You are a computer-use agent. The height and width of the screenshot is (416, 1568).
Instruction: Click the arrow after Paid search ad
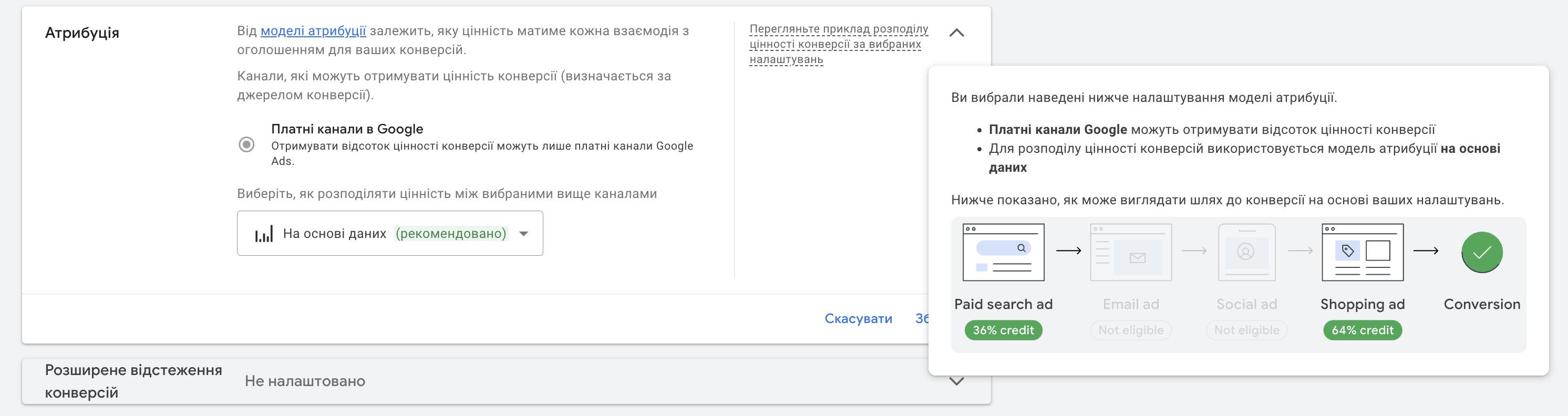pyautogui.click(x=1068, y=251)
